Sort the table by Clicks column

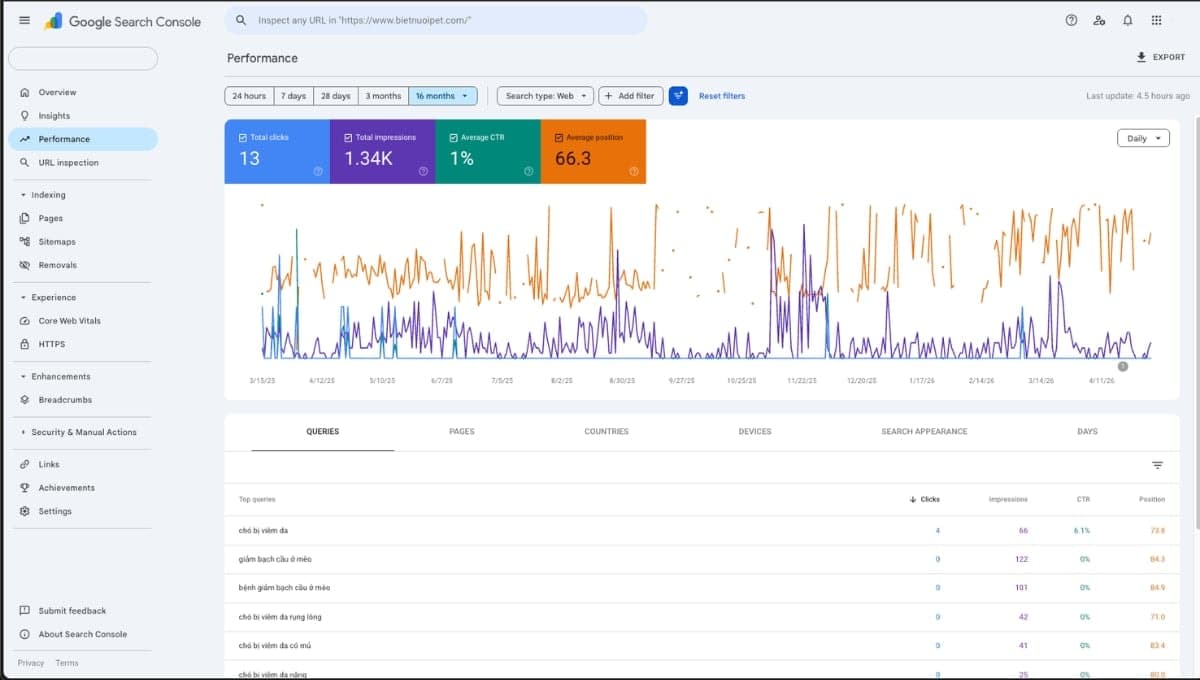(x=925, y=499)
